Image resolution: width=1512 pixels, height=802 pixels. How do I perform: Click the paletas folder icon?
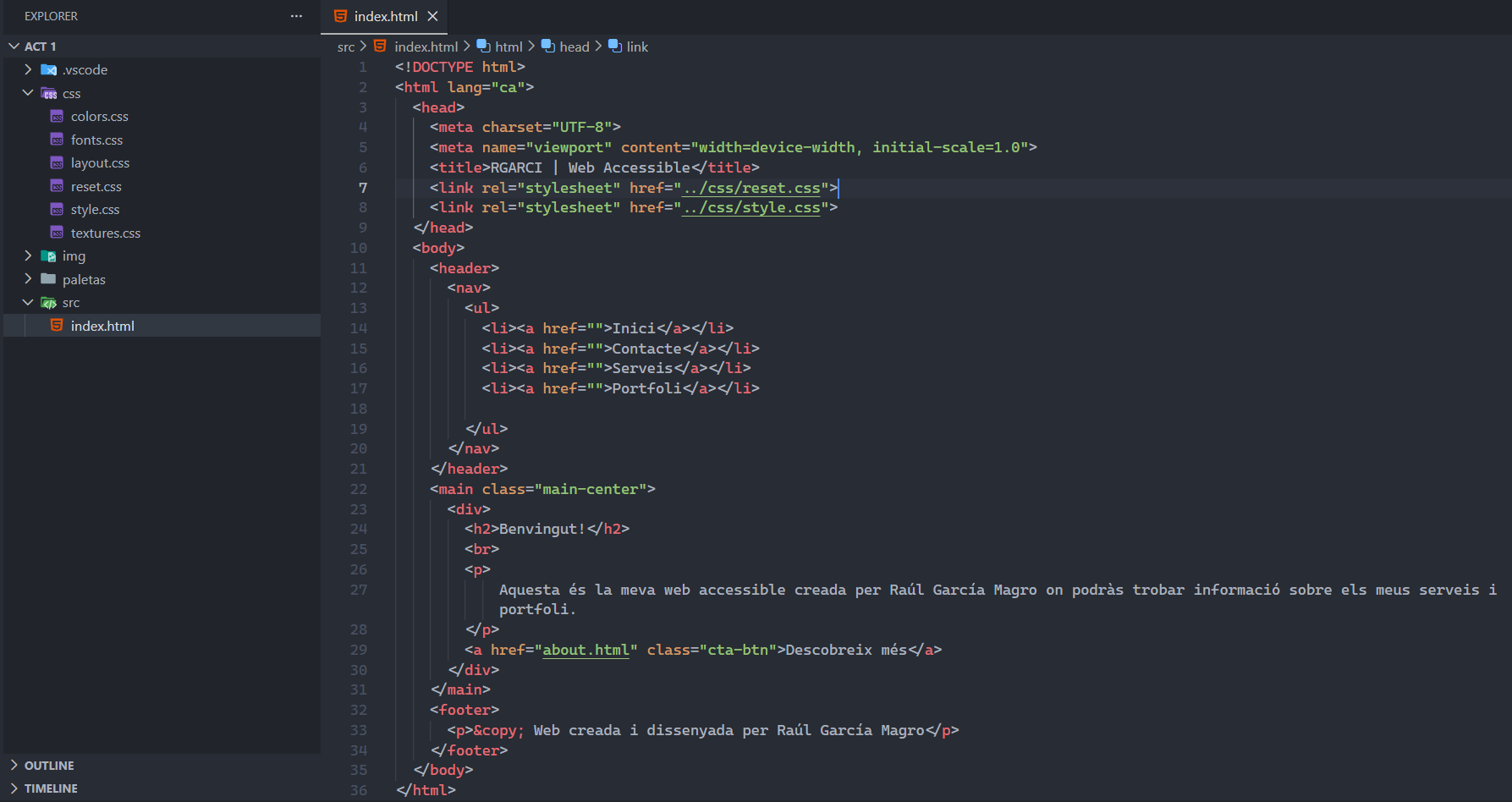pos(49,279)
